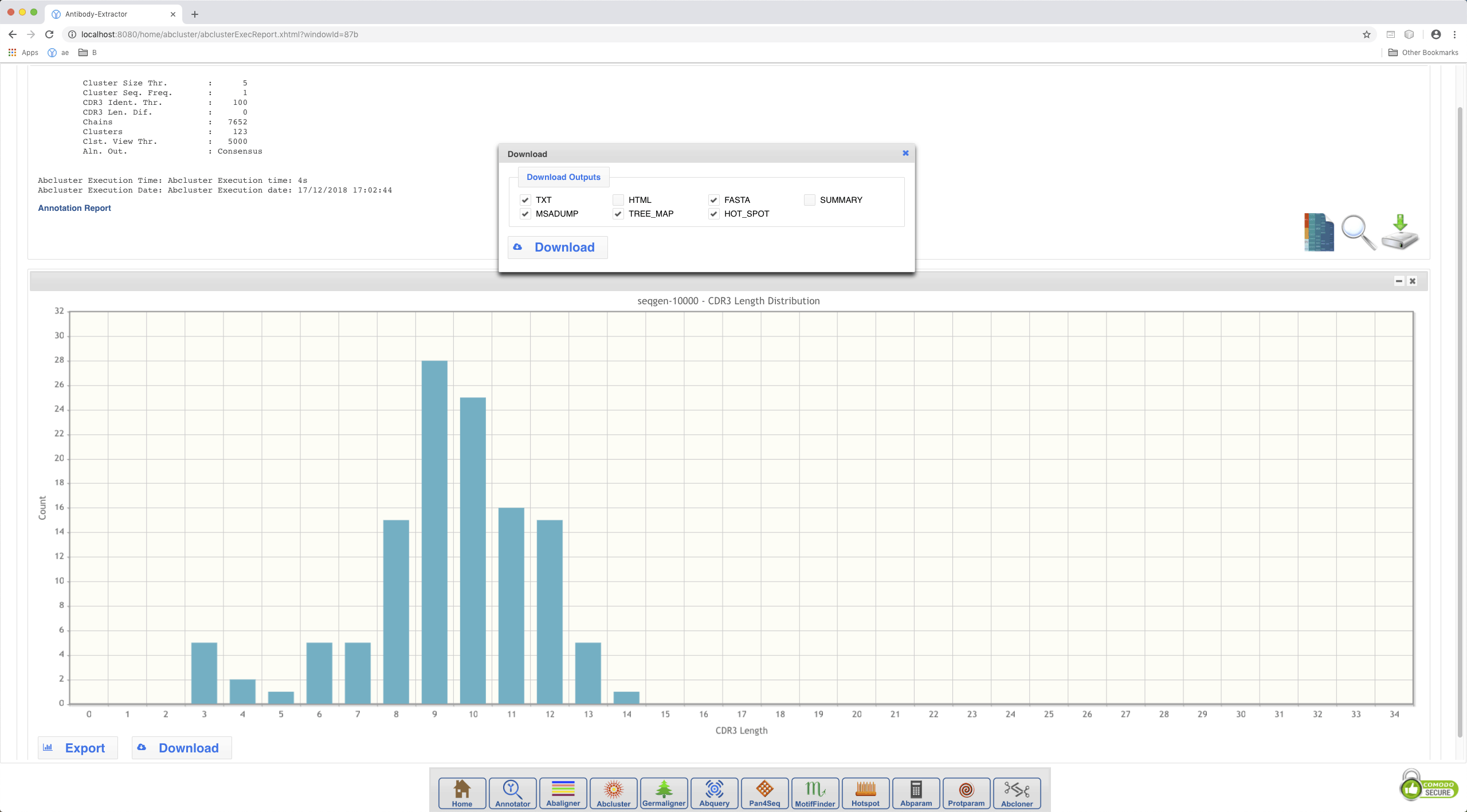Viewport: 1467px width, 812px height.
Task: Open the Apparam calculator tool
Action: pyautogui.click(x=916, y=793)
